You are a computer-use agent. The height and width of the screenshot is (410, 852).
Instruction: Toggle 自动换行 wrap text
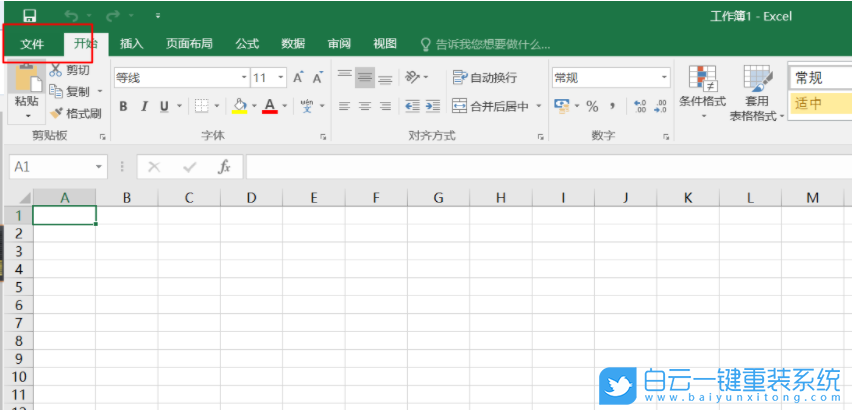pyautogui.click(x=484, y=78)
